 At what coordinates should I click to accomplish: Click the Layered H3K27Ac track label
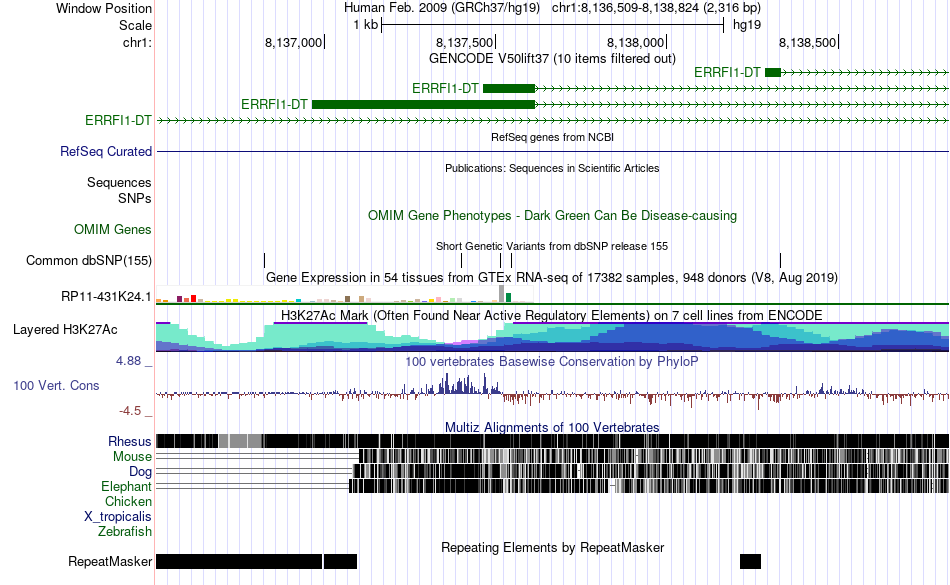pyautogui.click(x=65, y=329)
